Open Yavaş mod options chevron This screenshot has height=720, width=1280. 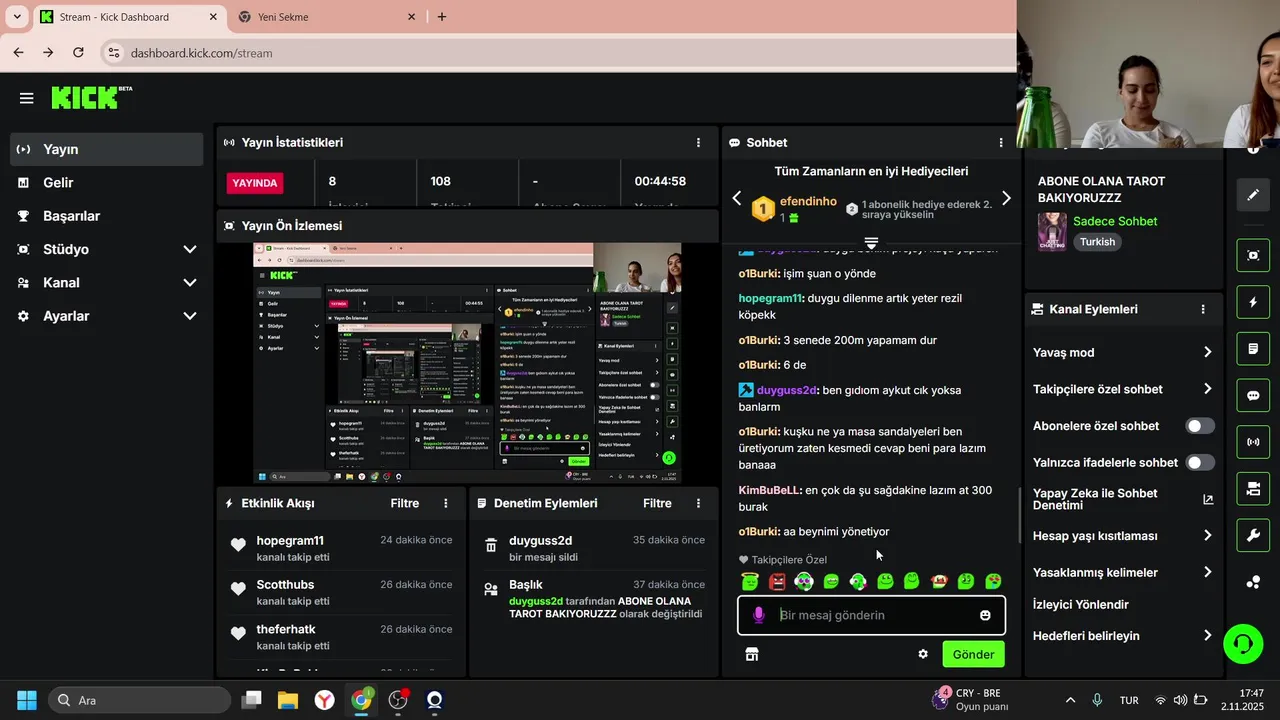[x=1207, y=352]
